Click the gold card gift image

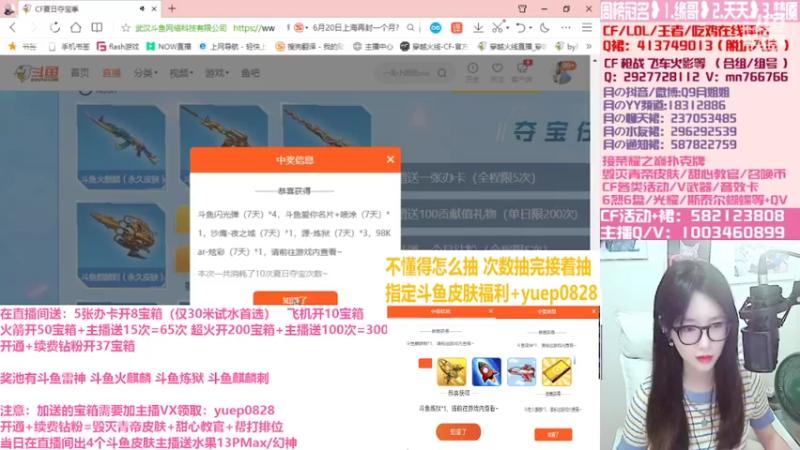coord(557,371)
